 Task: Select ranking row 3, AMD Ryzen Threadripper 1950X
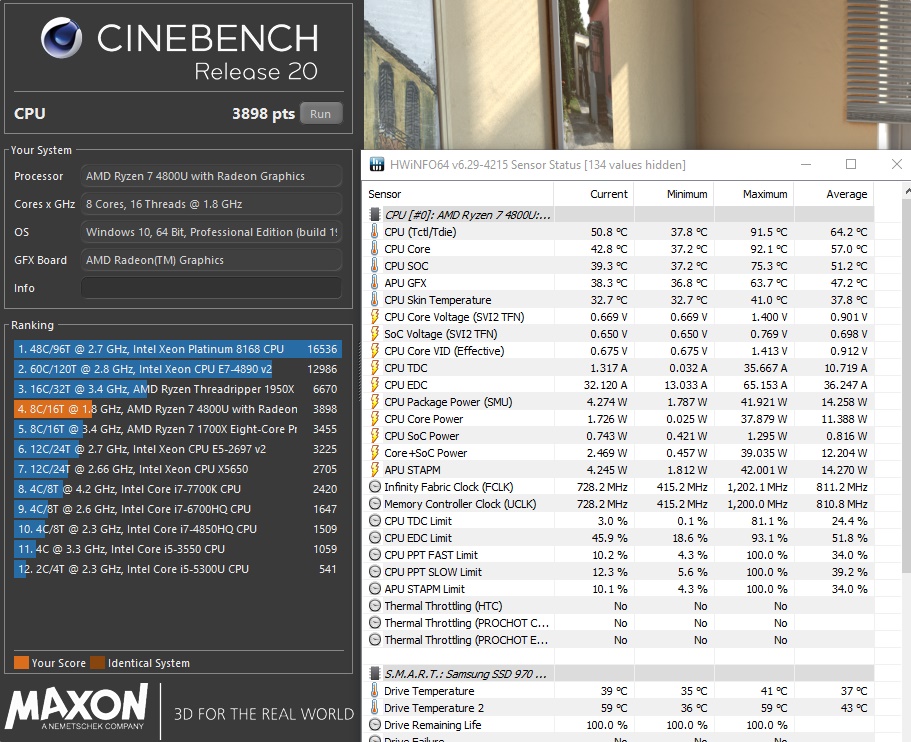177,389
